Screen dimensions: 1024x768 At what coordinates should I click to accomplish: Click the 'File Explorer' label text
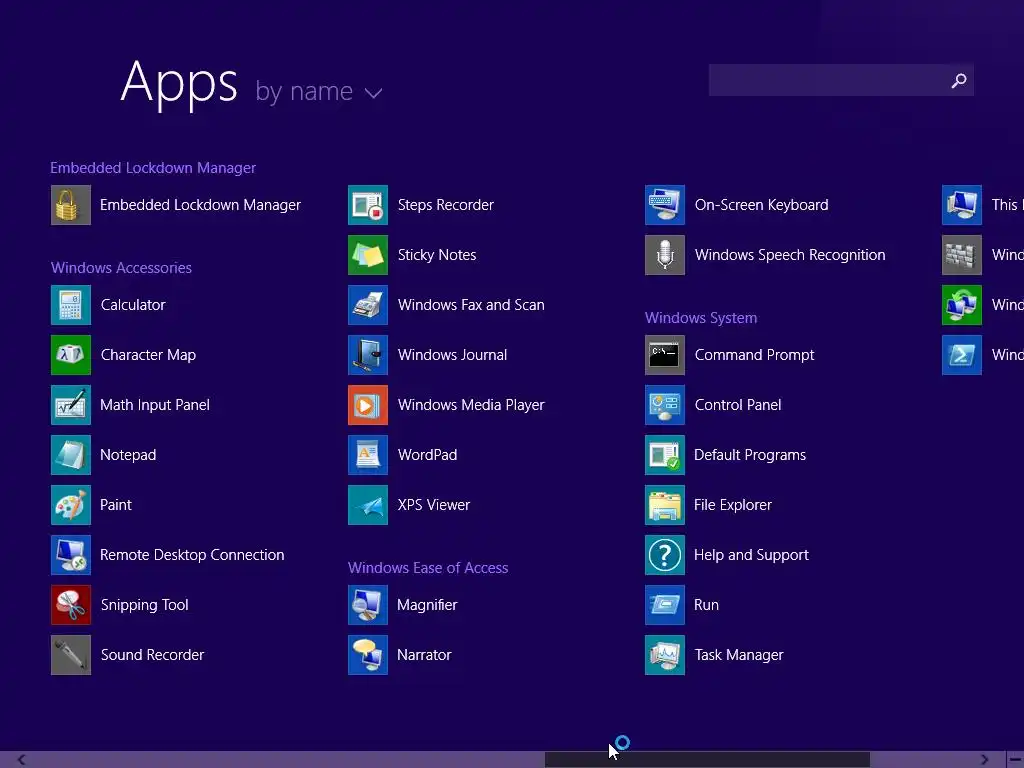point(733,505)
